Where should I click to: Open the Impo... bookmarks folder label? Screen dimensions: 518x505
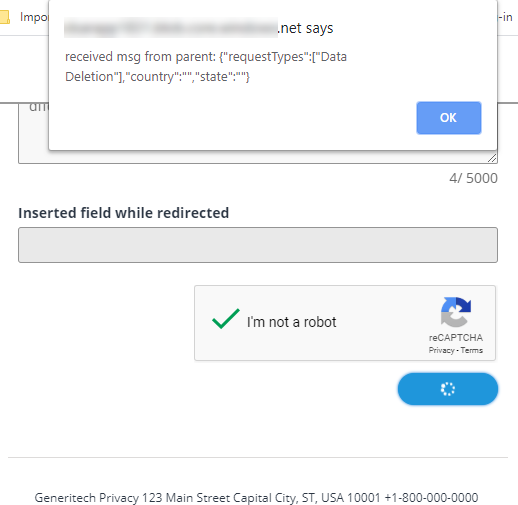[x=34, y=17]
